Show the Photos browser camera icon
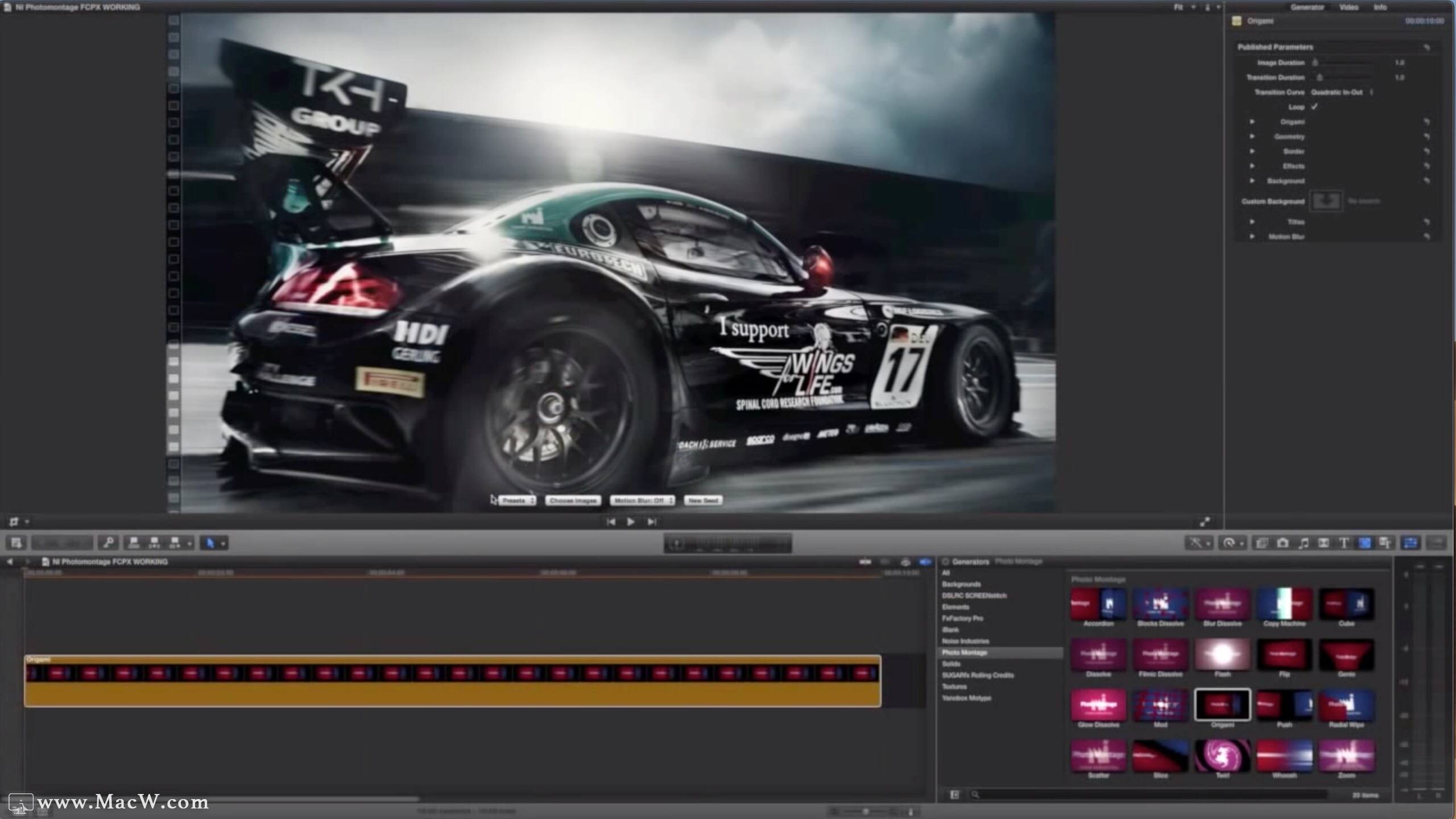Screen dimensions: 1456x819 (1283, 543)
